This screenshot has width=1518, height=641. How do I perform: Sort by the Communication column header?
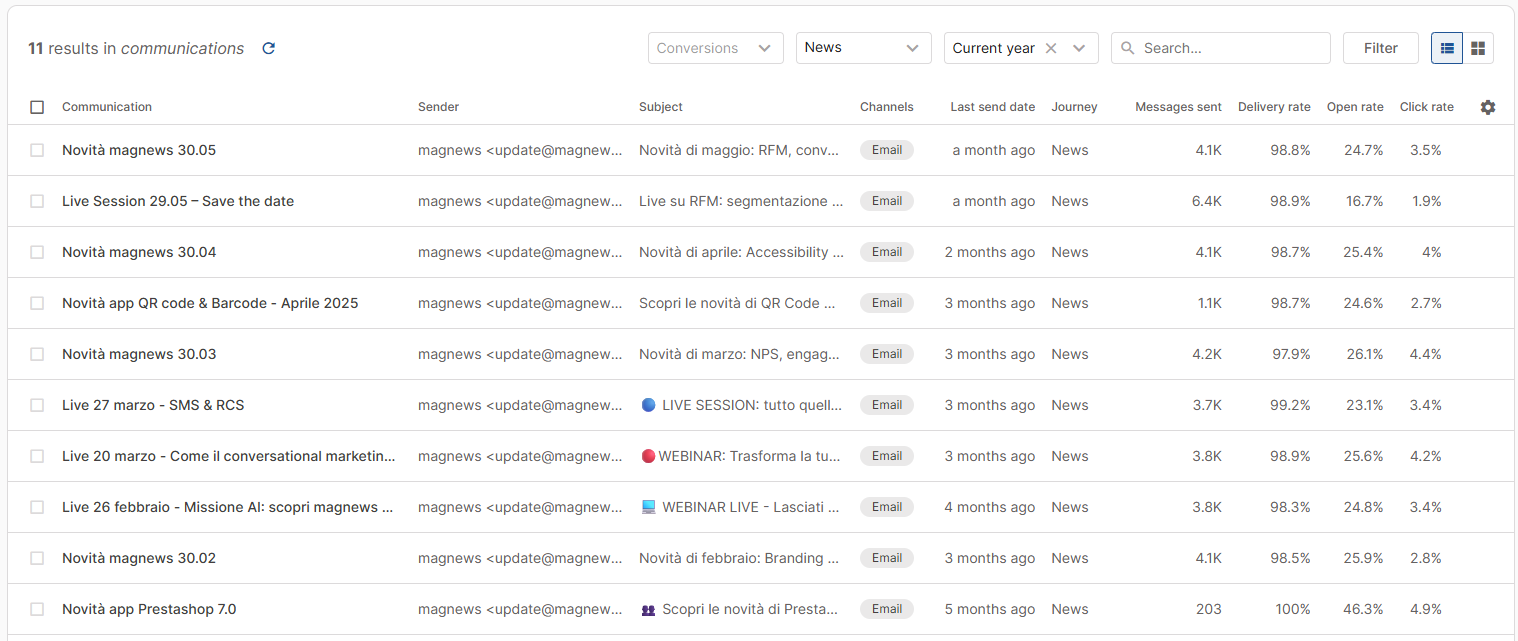click(x=107, y=107)
